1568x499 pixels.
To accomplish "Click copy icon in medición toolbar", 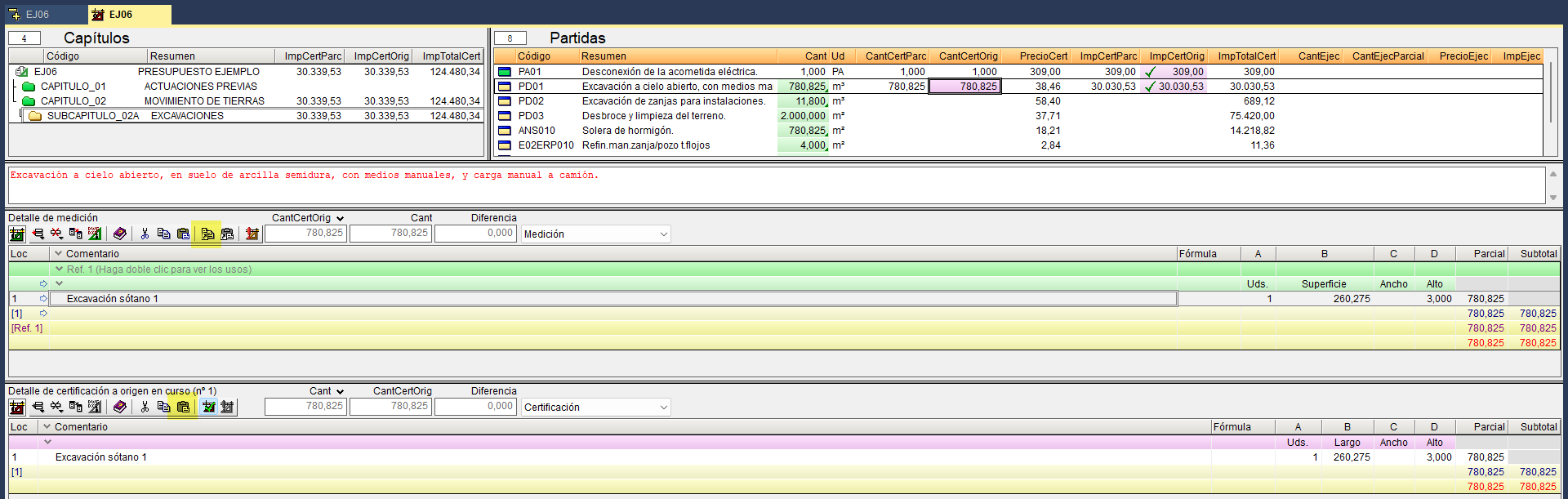I will point(163,234).
